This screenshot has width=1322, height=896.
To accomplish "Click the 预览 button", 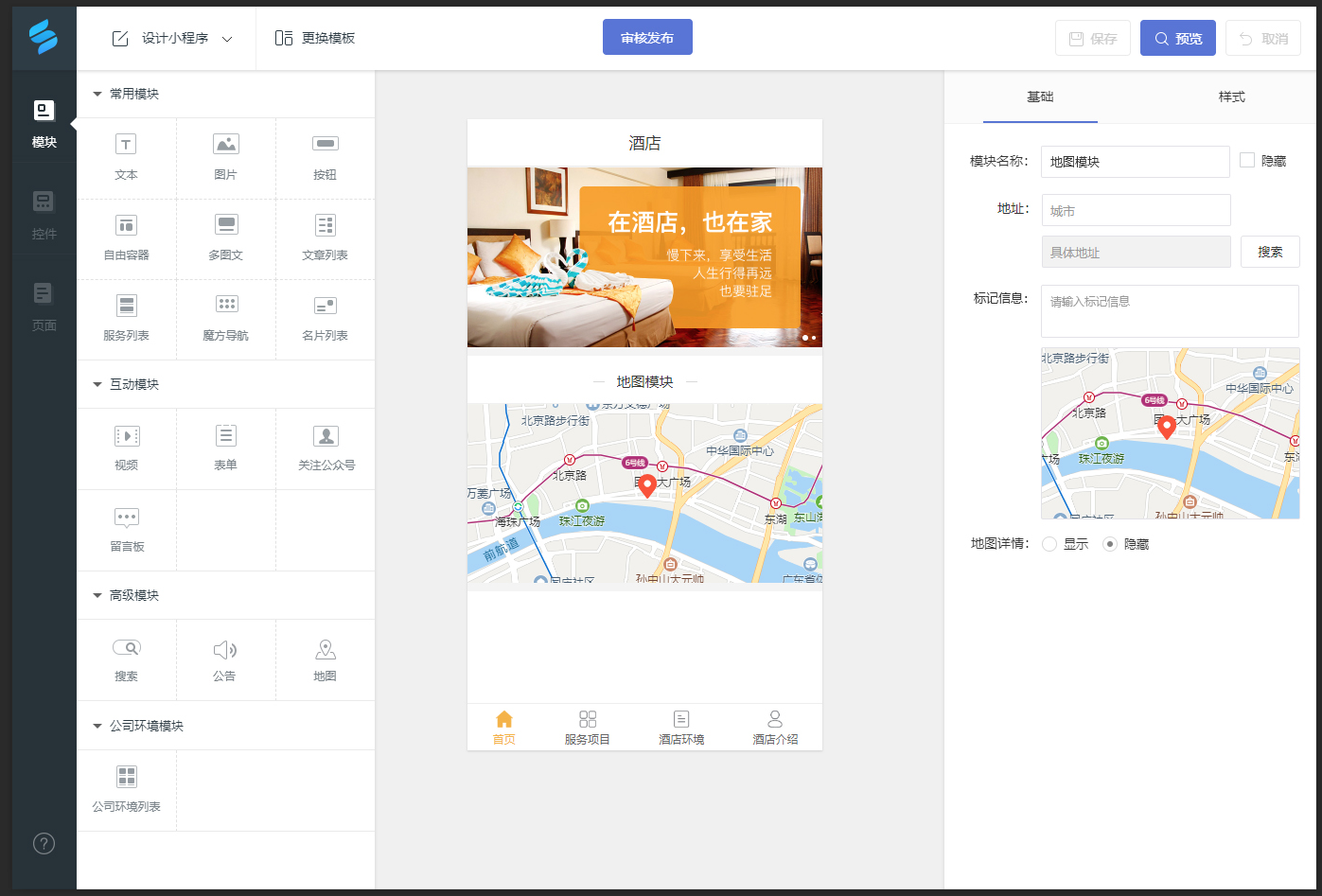I will coord(1178,38).
